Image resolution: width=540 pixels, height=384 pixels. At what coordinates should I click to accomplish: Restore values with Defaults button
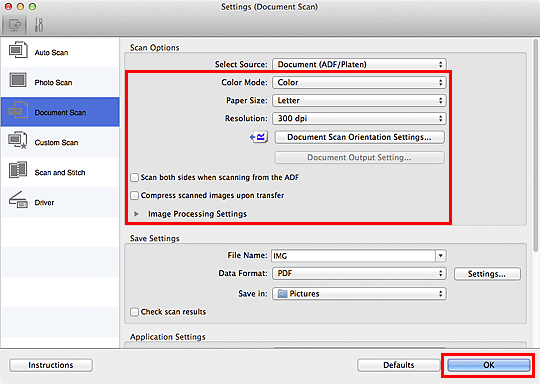click(x=399, y=365)
